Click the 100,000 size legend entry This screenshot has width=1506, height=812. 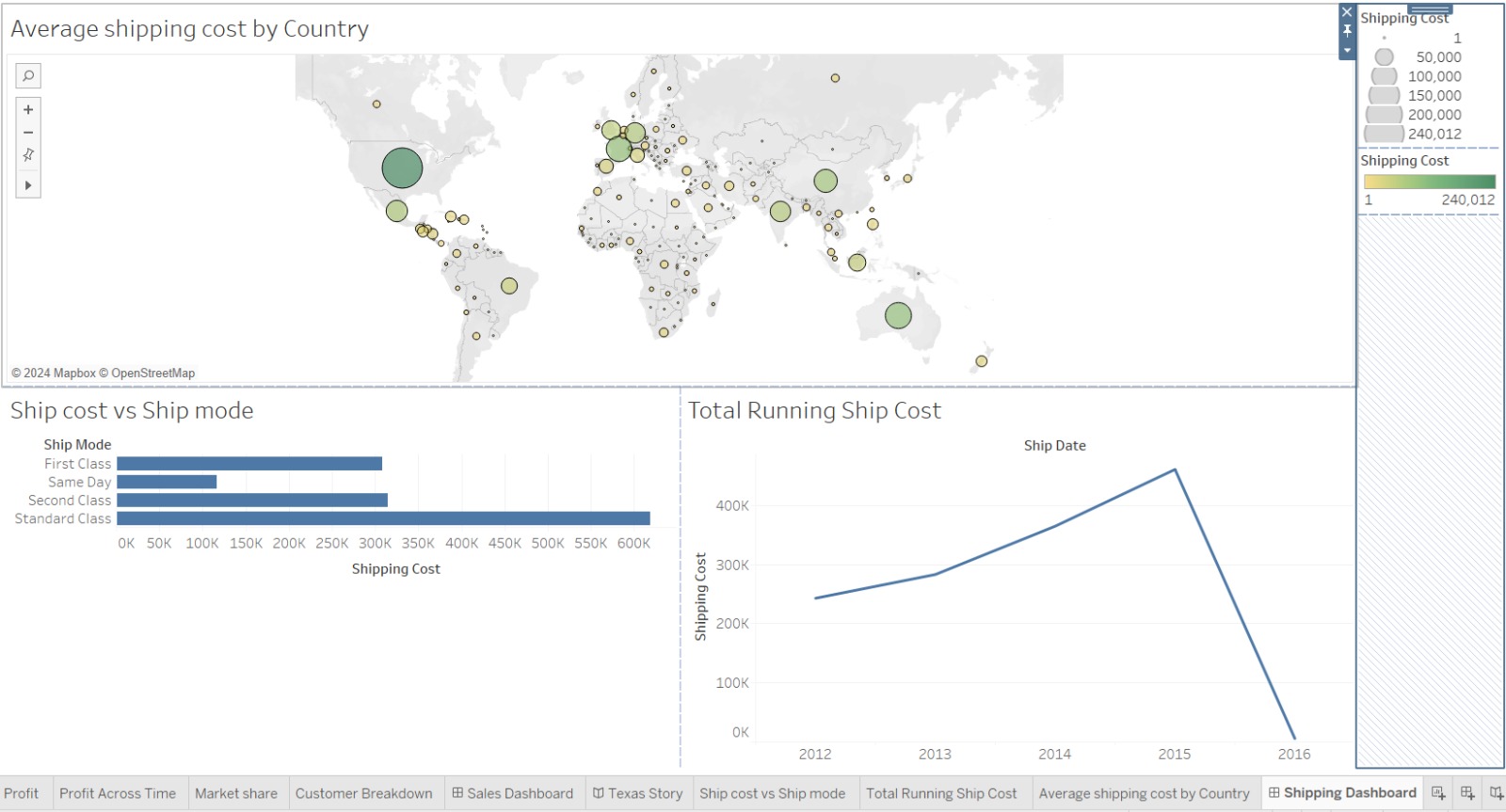[x=1415, y=76]
